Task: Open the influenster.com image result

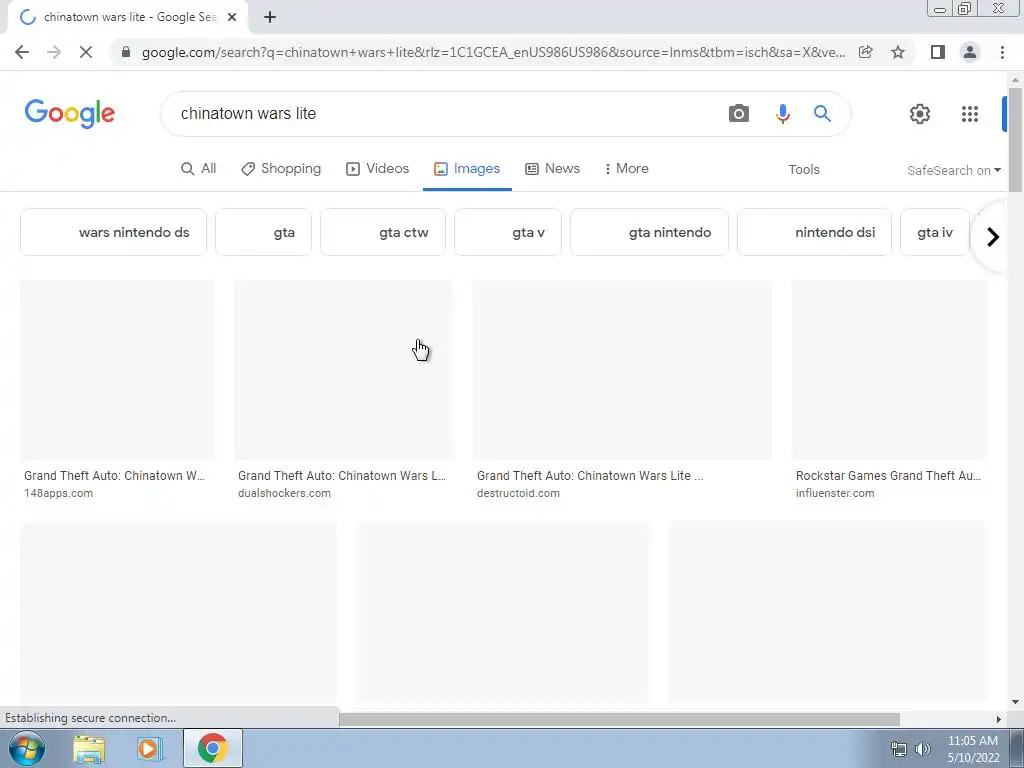Action: (889, 370)
